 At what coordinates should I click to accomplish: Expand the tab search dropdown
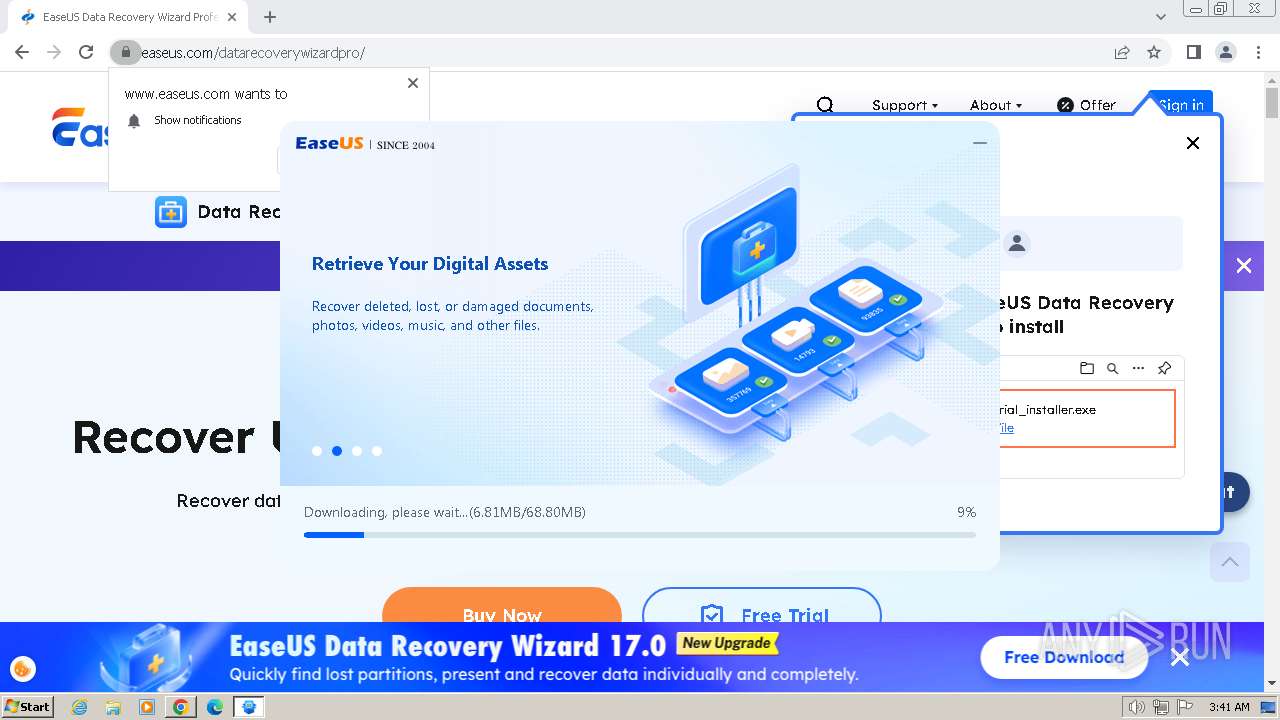(1160, 17)
